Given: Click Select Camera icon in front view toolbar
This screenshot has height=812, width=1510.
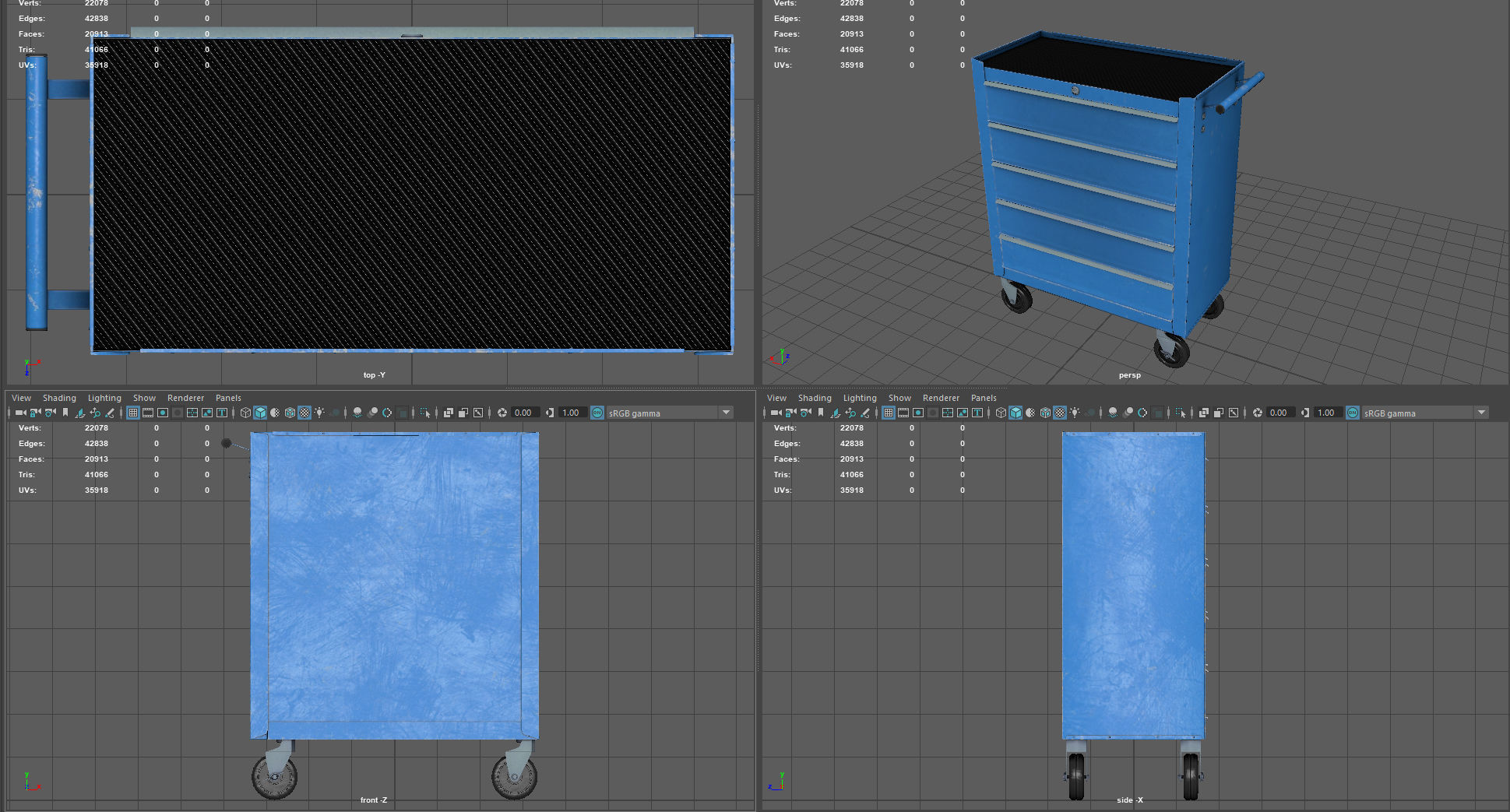Looking at the screenshot, I should pos(20,413).
